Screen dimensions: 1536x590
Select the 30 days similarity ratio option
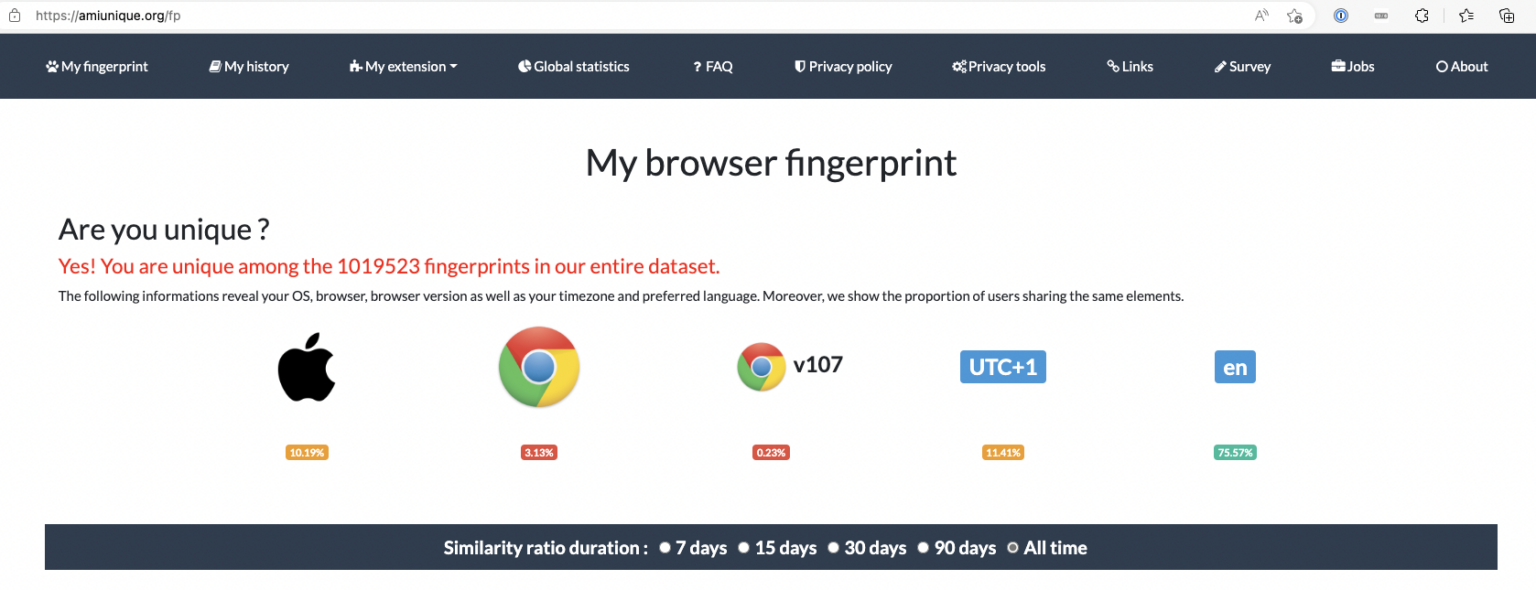point(834,548)
